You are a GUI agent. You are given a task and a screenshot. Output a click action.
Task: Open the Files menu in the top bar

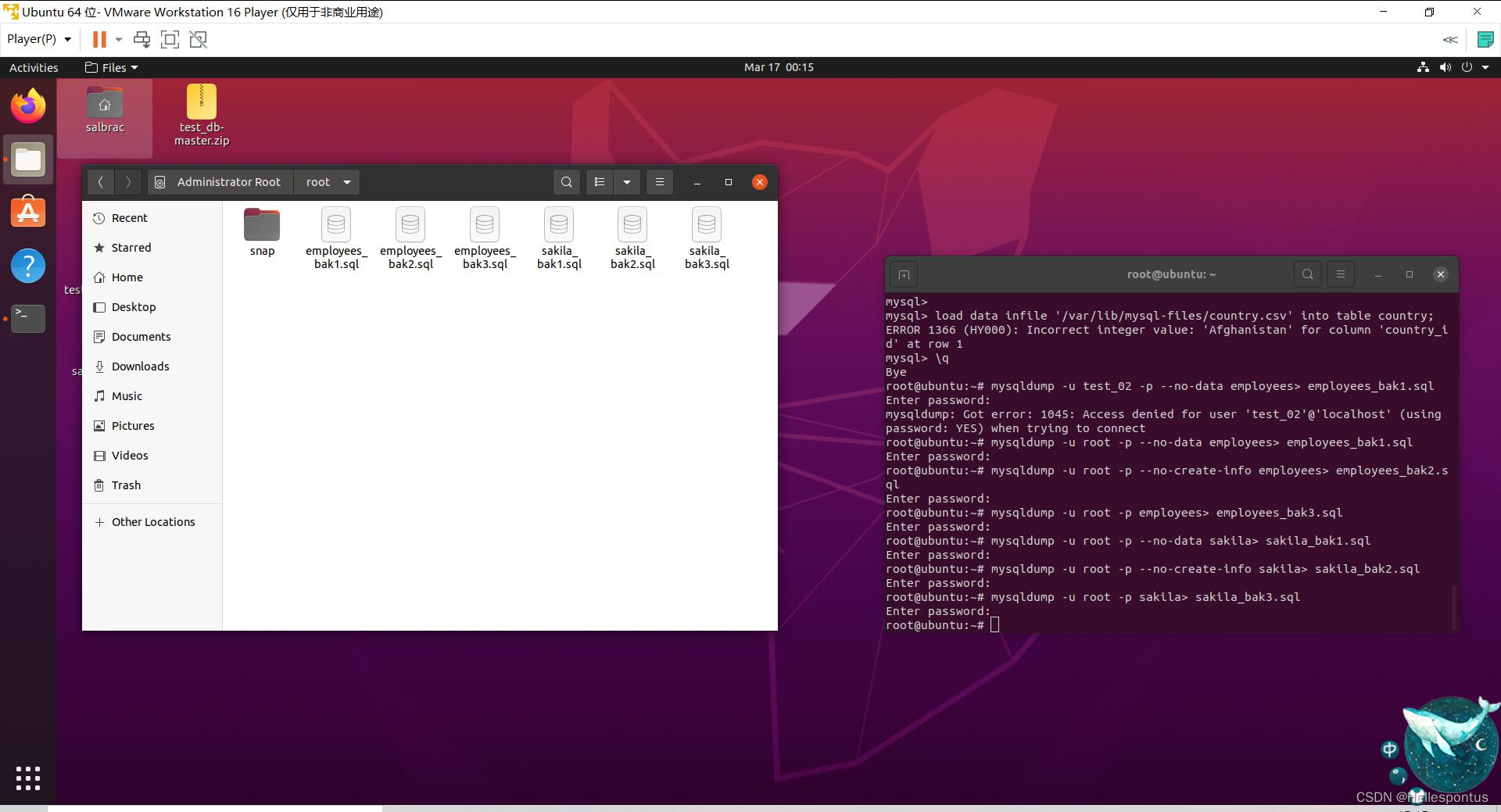click(x=111, y=67)
